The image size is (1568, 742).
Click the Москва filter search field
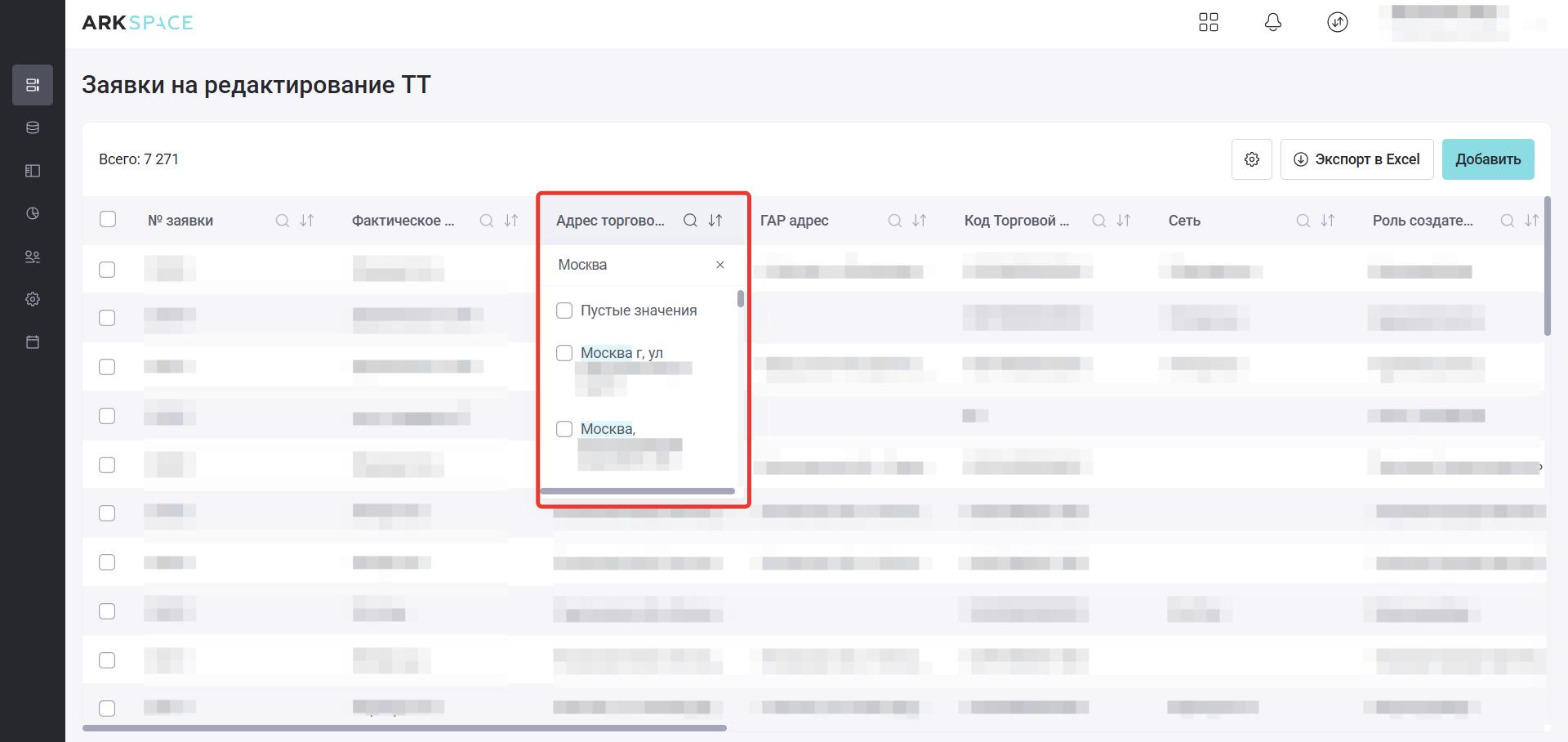click(x=629, y=265)
